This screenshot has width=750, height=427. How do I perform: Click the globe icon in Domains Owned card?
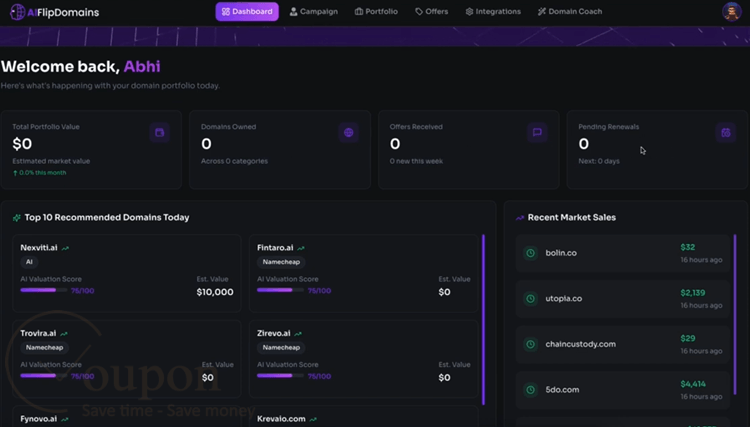[348, 132]
